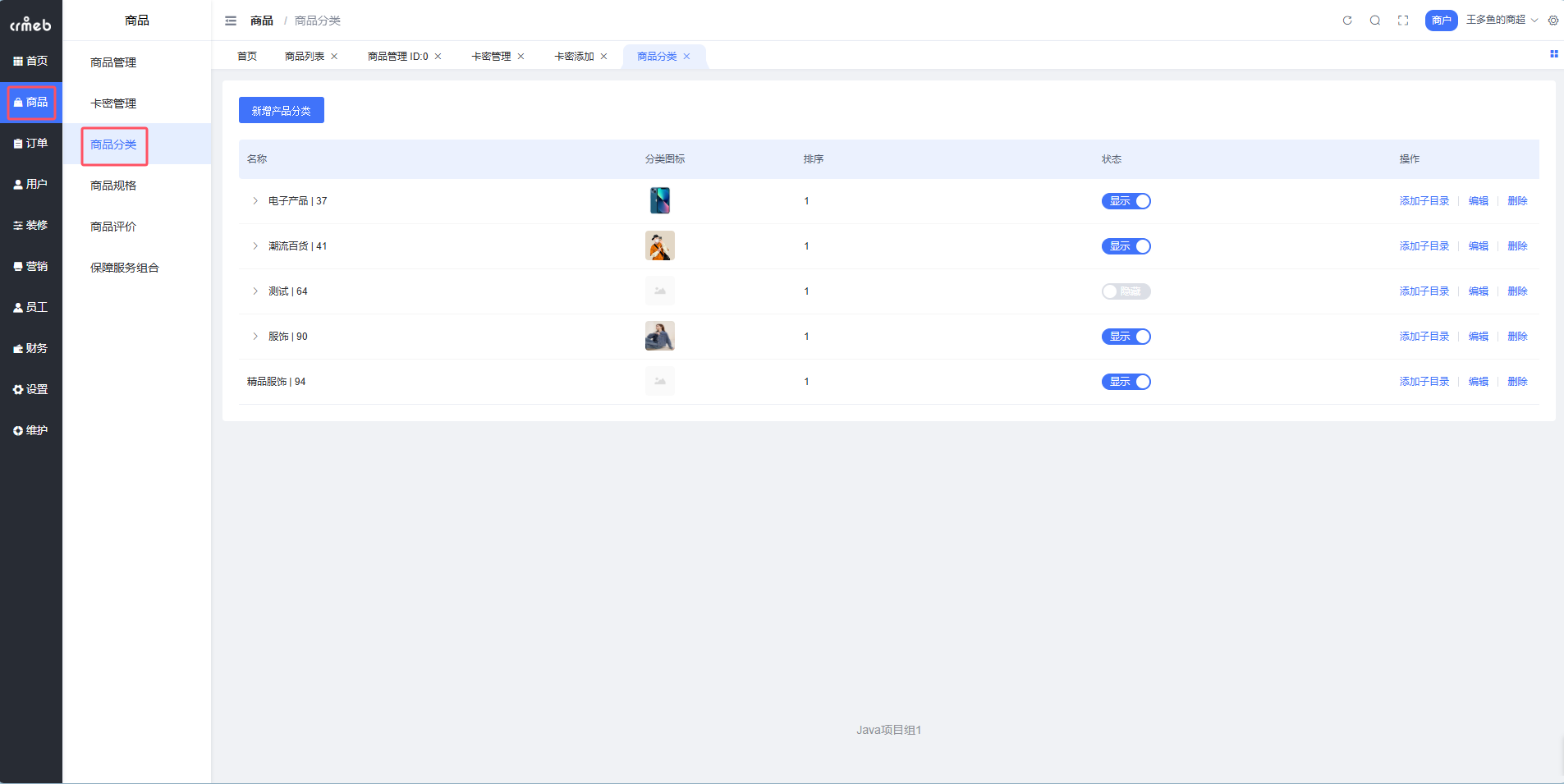The image size is (1564, 784).
Task: Click the 新增产品分类 button
Action: [281, 110]
